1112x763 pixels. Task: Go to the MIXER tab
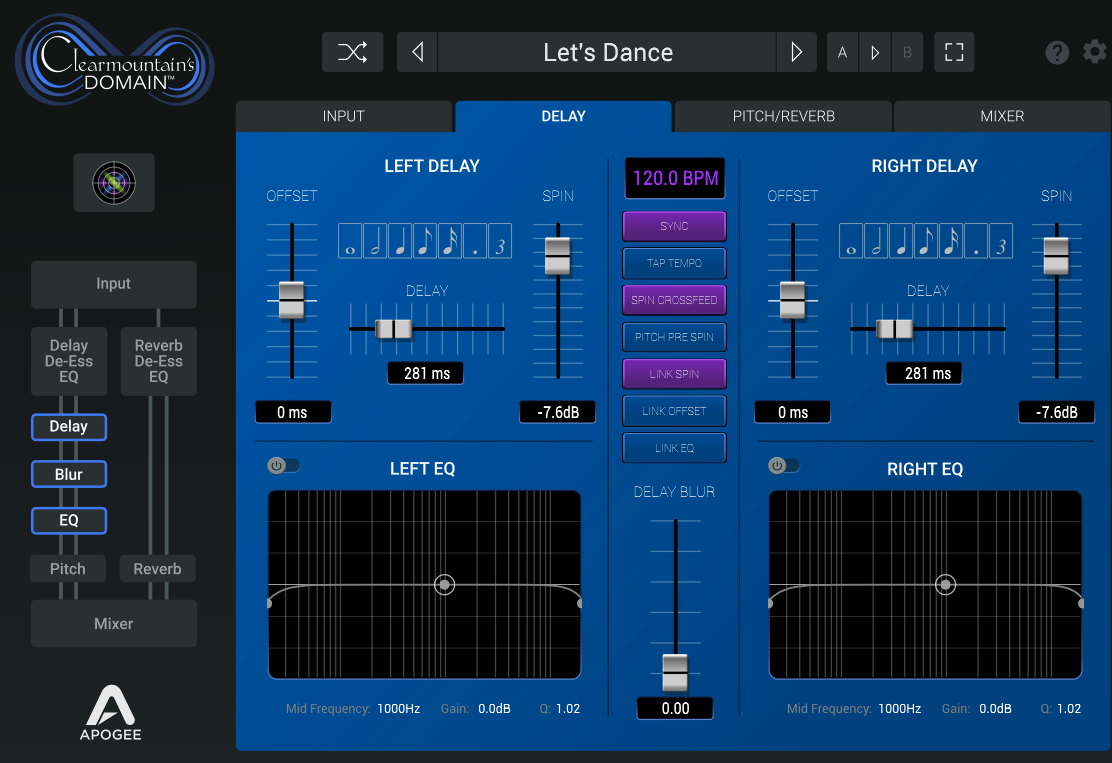click(x=1002, y=116)
